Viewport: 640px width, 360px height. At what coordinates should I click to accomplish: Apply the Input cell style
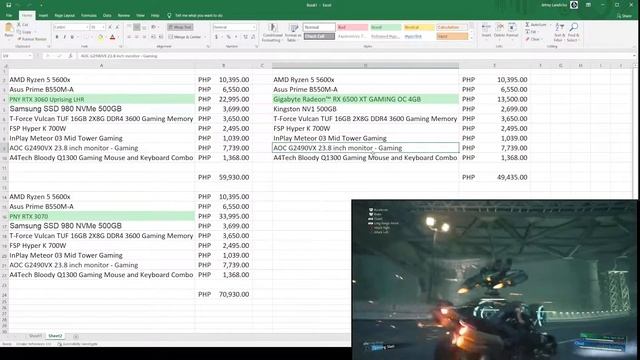(451, 36)
